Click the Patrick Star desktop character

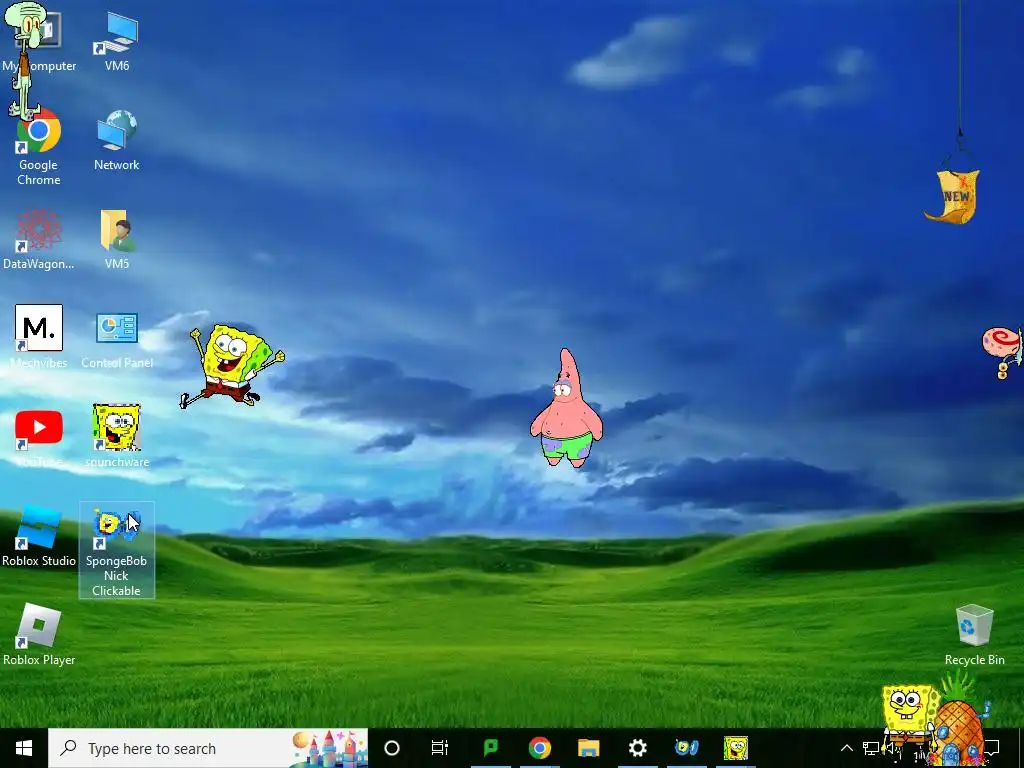click(566, 409)
